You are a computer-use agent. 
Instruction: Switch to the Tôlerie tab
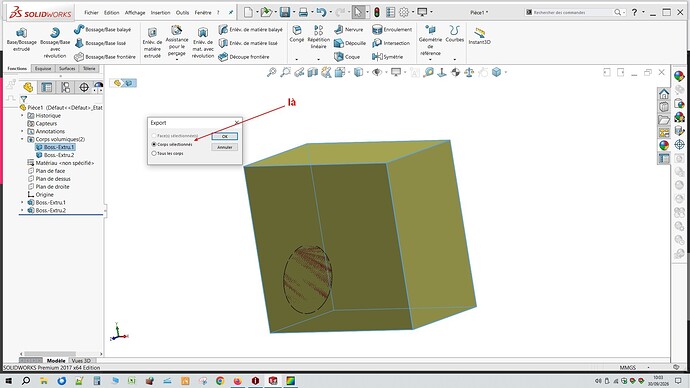[x=89, y=69]
